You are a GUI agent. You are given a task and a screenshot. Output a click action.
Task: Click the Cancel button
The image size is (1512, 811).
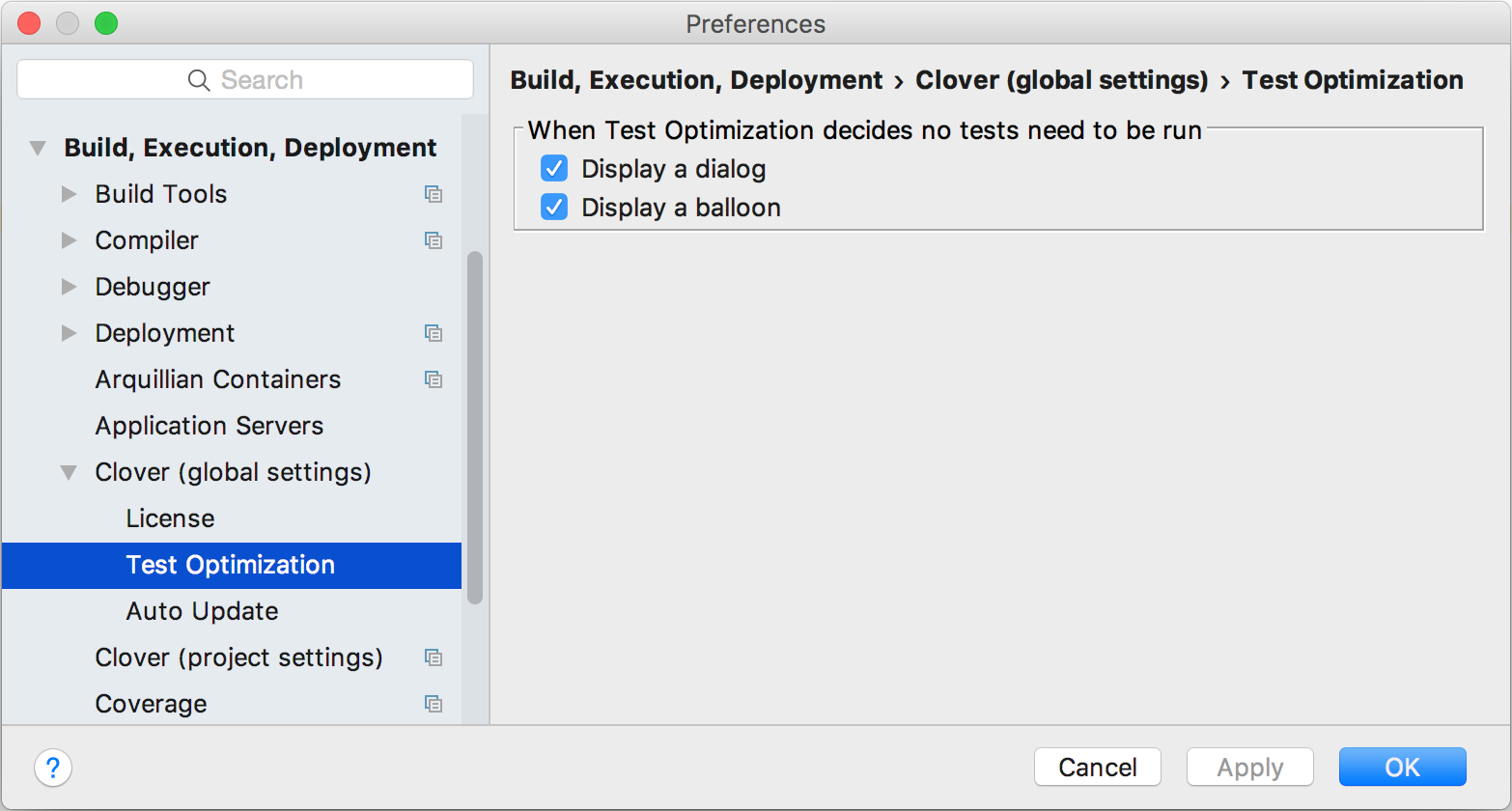pyautogui.click(x=1097, y=768)
